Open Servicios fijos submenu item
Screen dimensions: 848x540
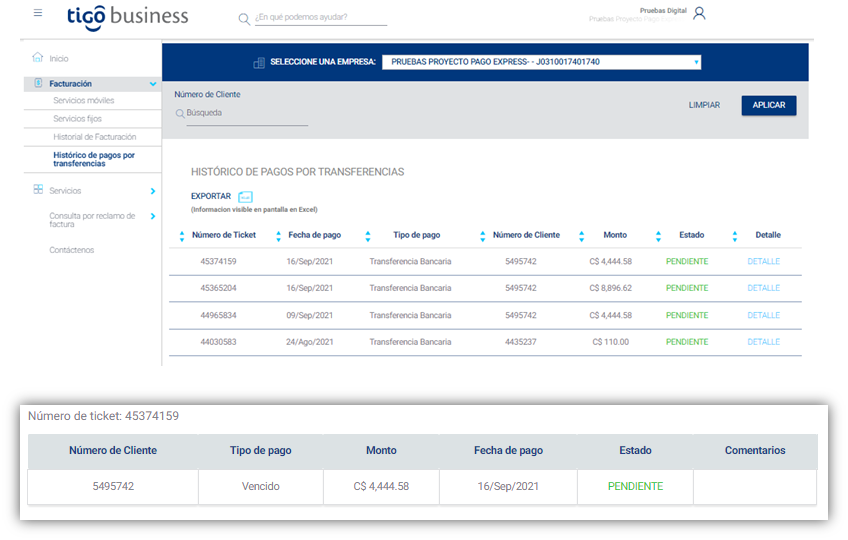coord(77,118)
